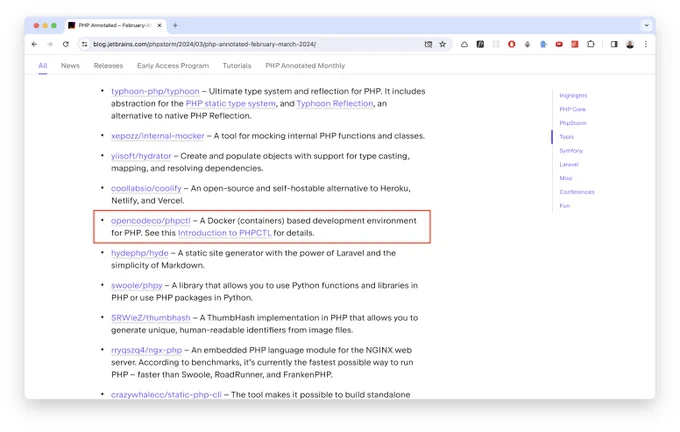The image size is (680, 432).
Task: Jump to Fun in the sidebar
Action: [x=565, y=206]
